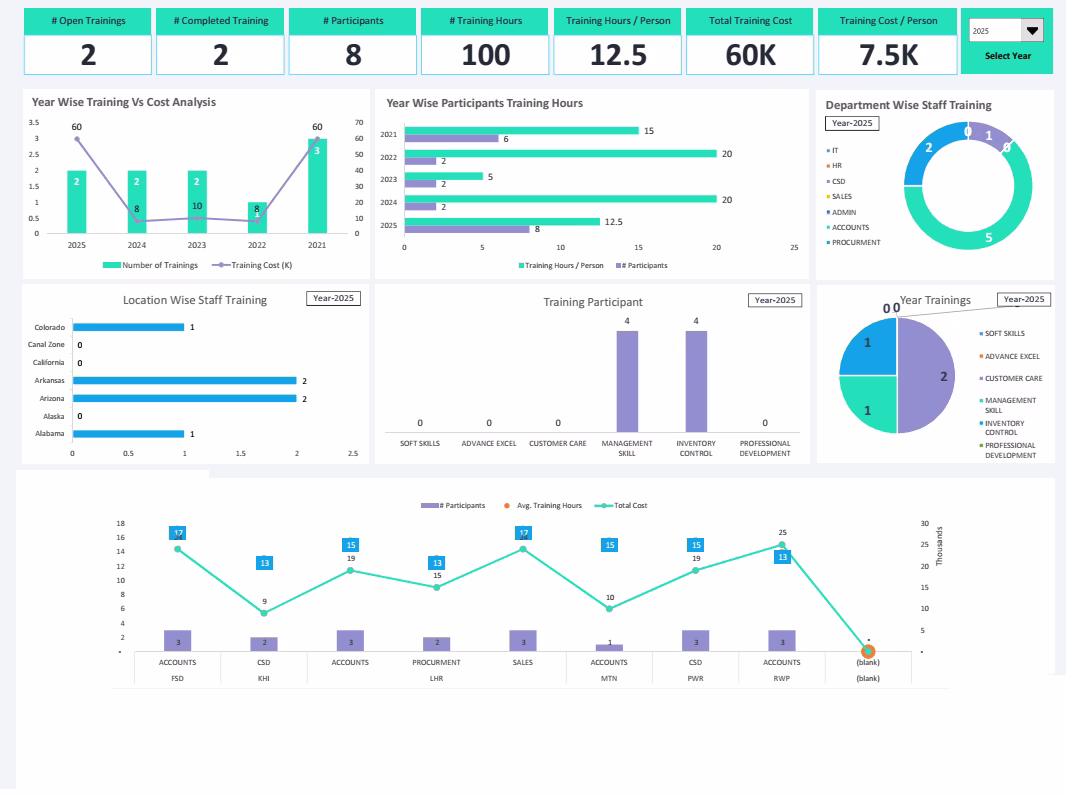Open the year selection dropdown arrow
Viewport: 1066px width, 796px height.
[x=1033, y=31]
